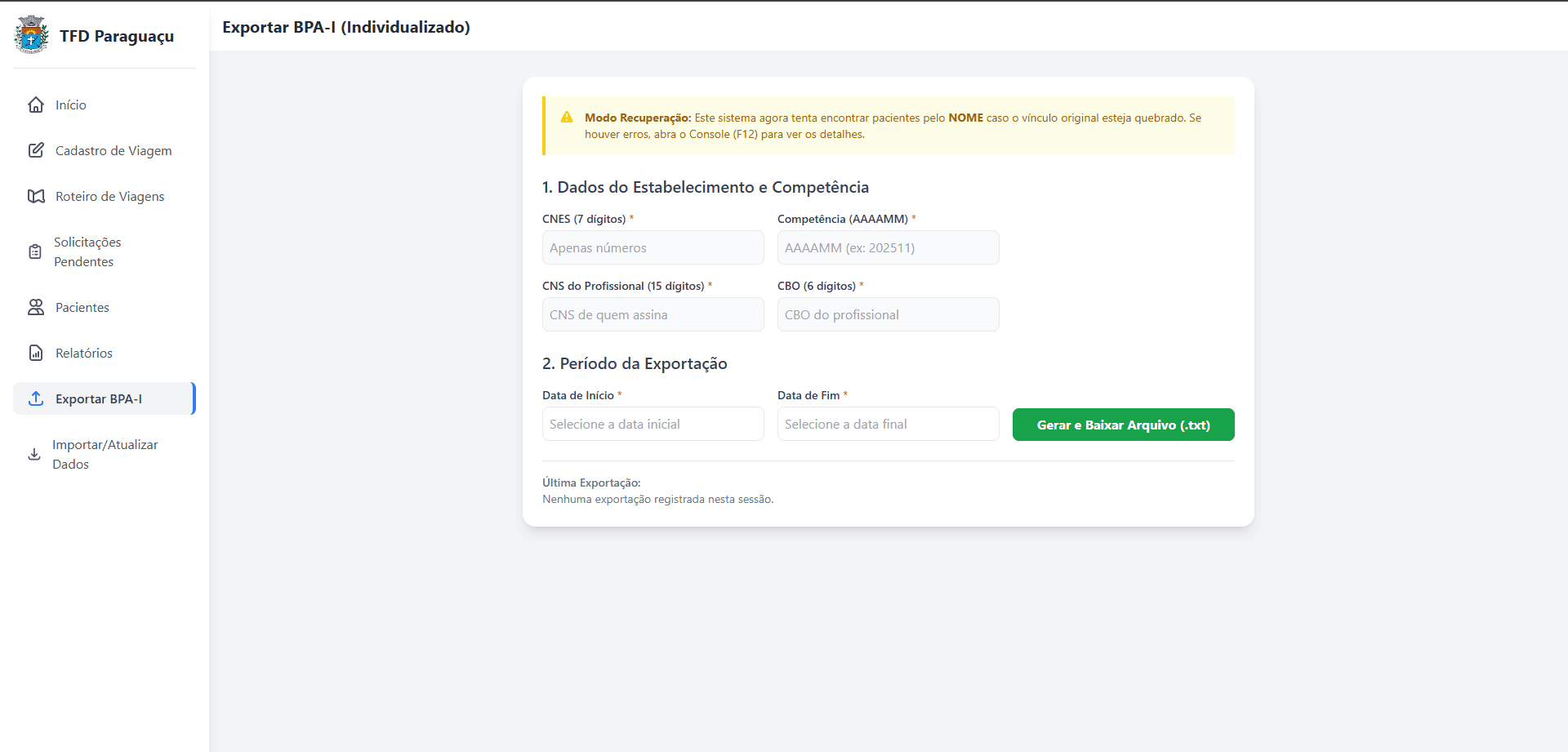1568x752 pixels.
Task: Select the CBO do profissional input
Action: click(x=888, y=315)
